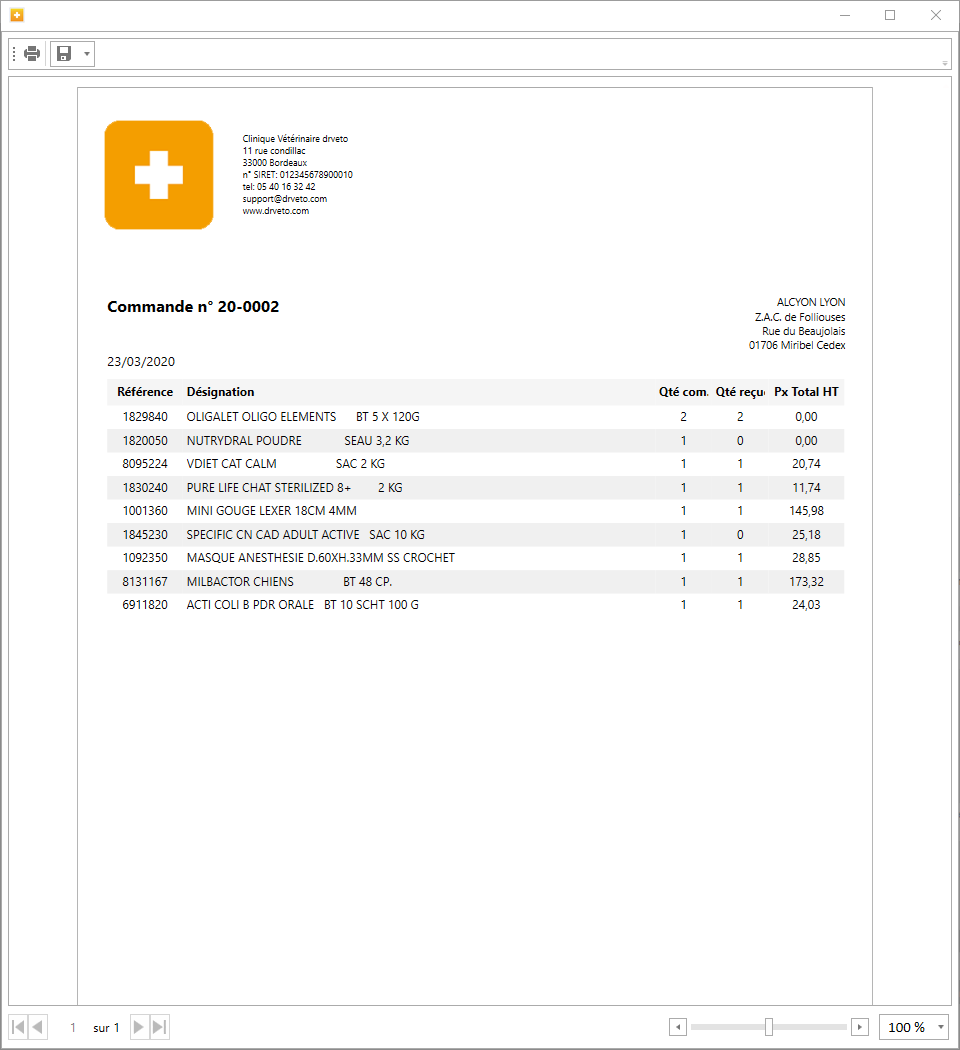This screenshot has height=1050, width=960.
Task: Advance to the next page
Action: (x=139, y=1027)
